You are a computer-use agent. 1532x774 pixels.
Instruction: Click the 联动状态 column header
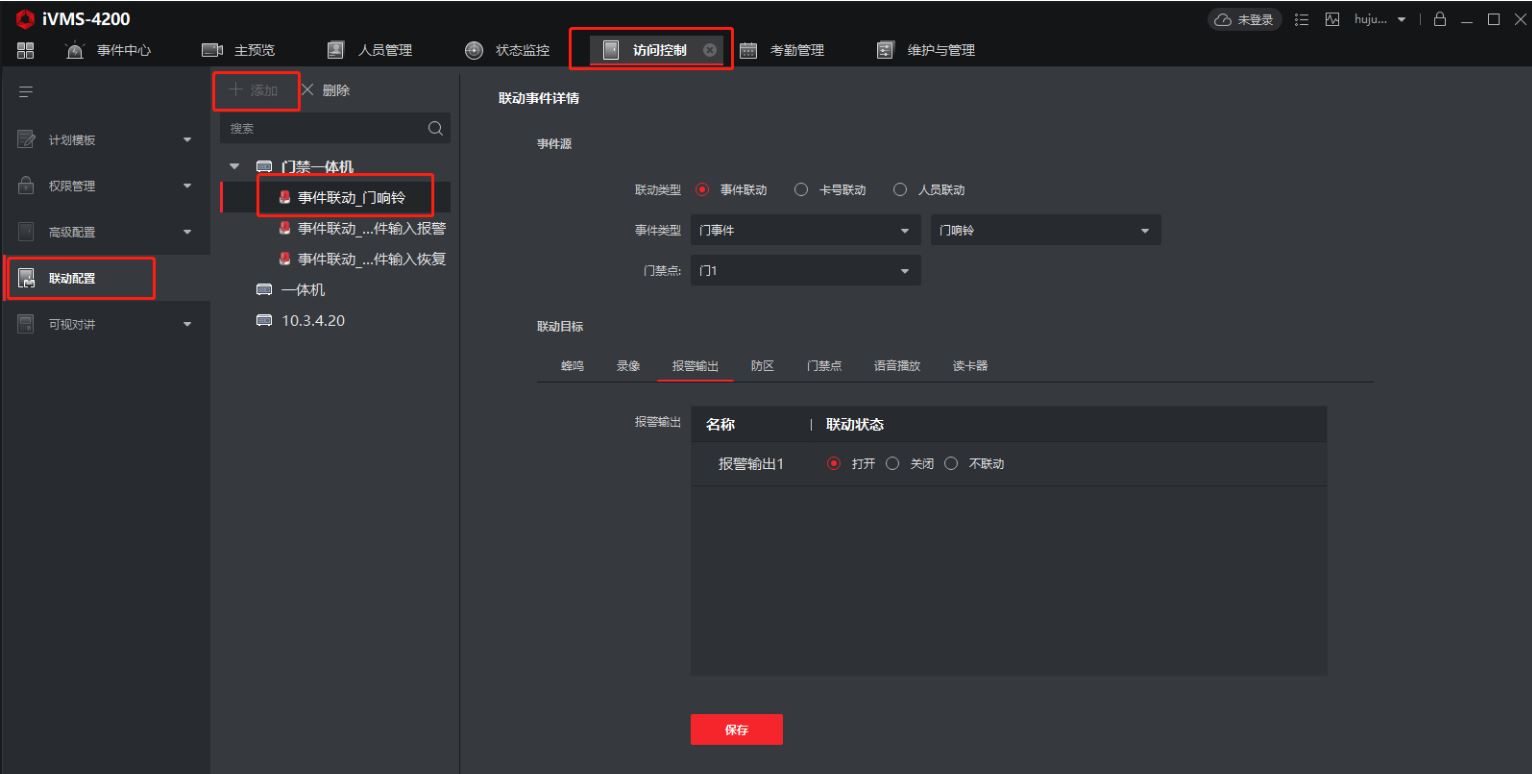[854, 425]
